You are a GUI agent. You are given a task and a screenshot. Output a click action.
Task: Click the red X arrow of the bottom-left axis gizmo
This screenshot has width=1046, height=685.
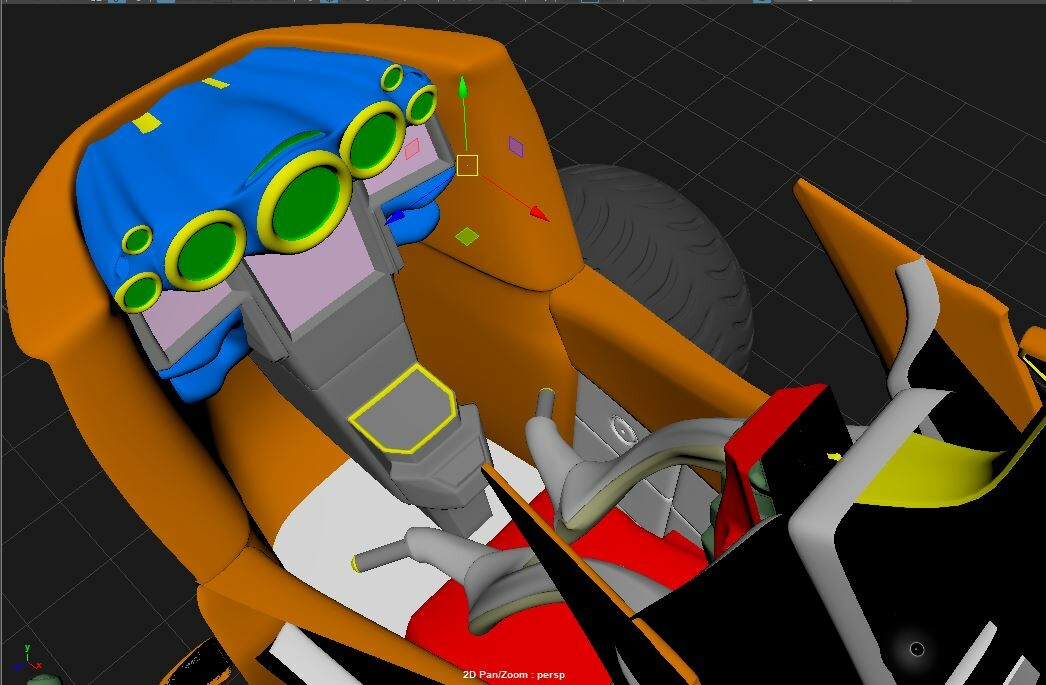(x=39, y=664)
